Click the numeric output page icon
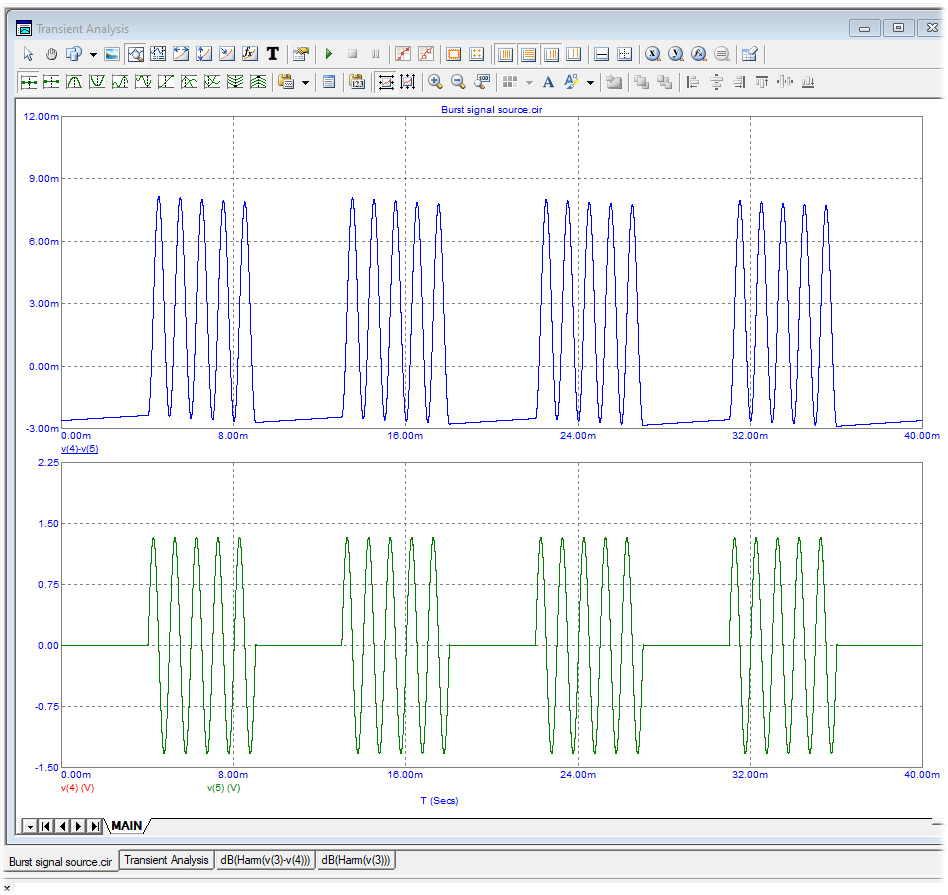 [x=329, y=82]
